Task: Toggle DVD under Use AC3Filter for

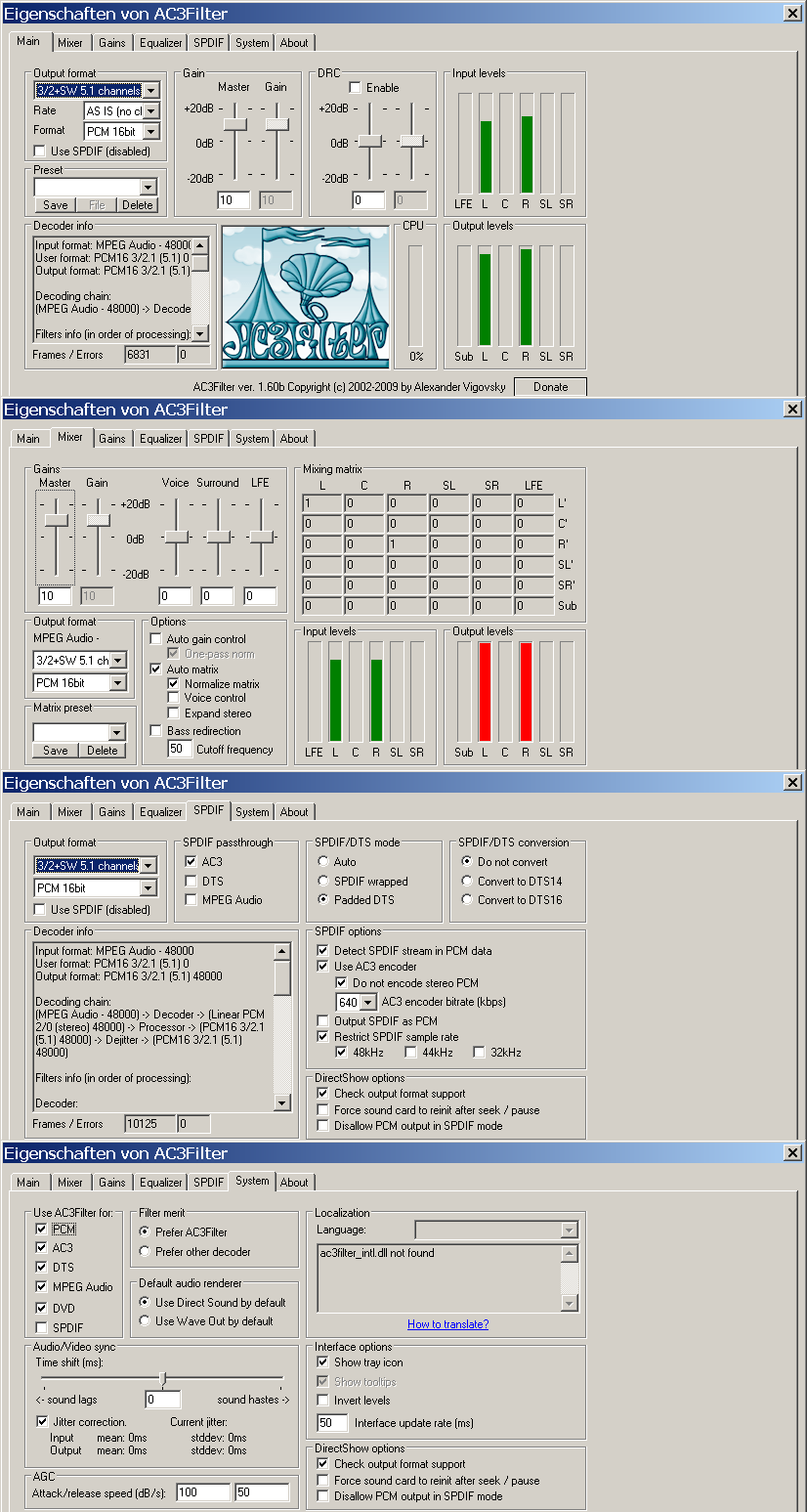Action: click(x=41, y=1308)
